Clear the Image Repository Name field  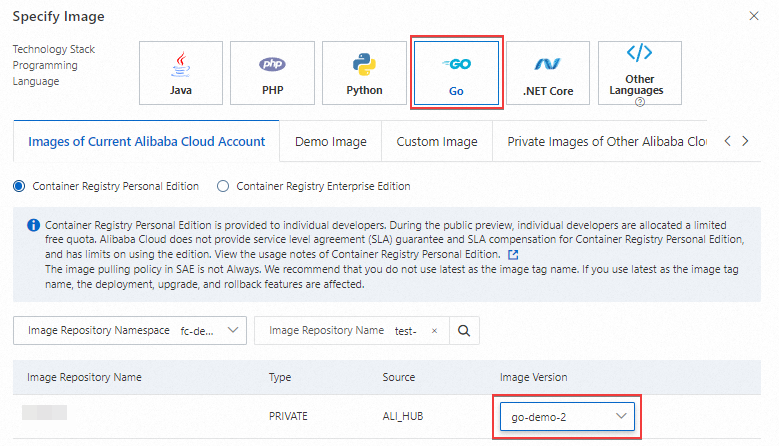(x=434, y=331)
